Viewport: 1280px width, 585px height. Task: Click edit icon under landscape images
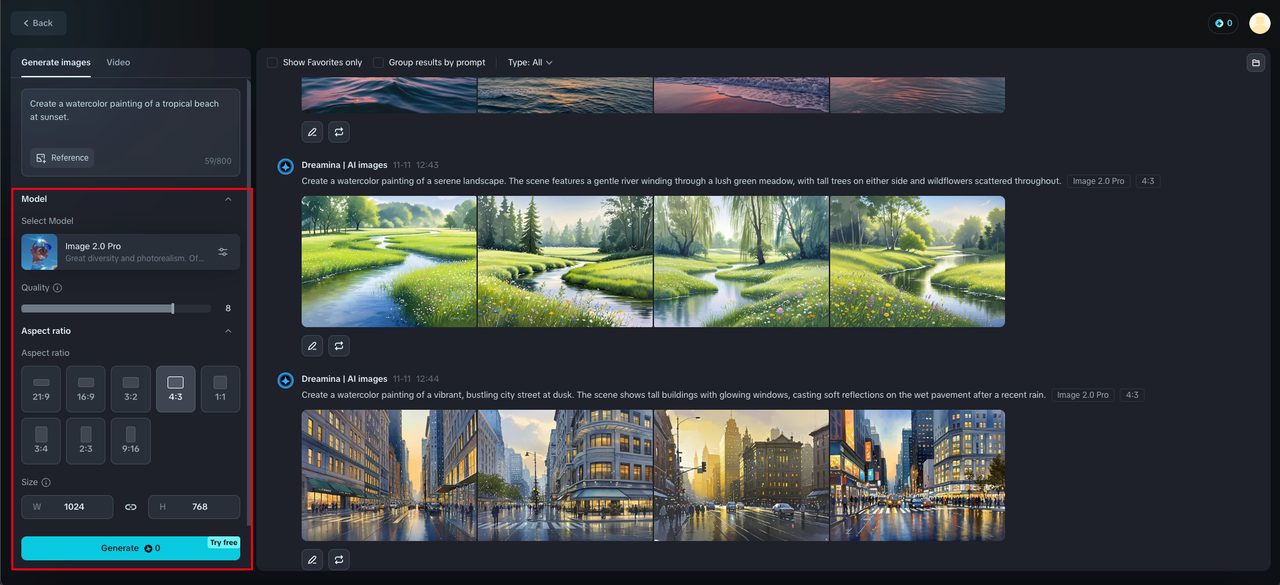tap(313, 346)
